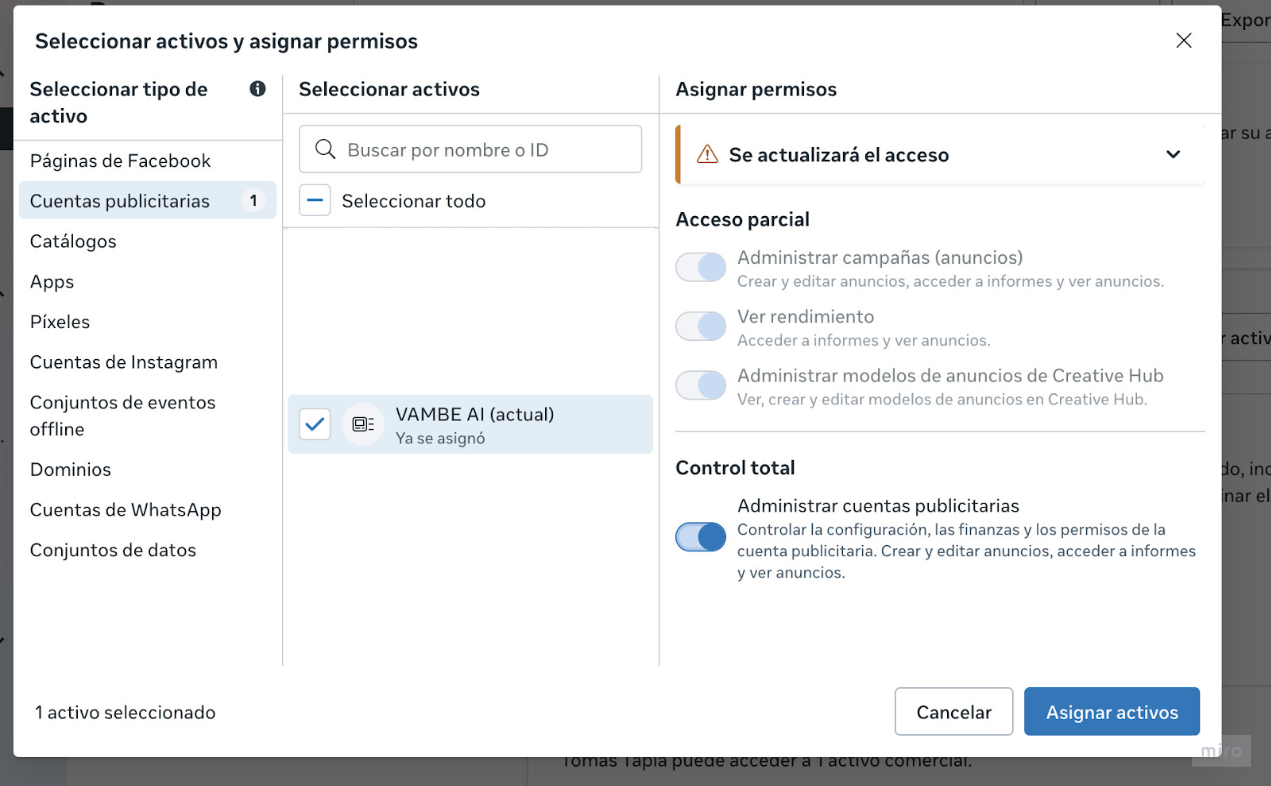Image resolution: width=1271 pixels, height=786 pixels.
Task: Click the VAMBE AI ad account icon
Action: pos(363,424)
